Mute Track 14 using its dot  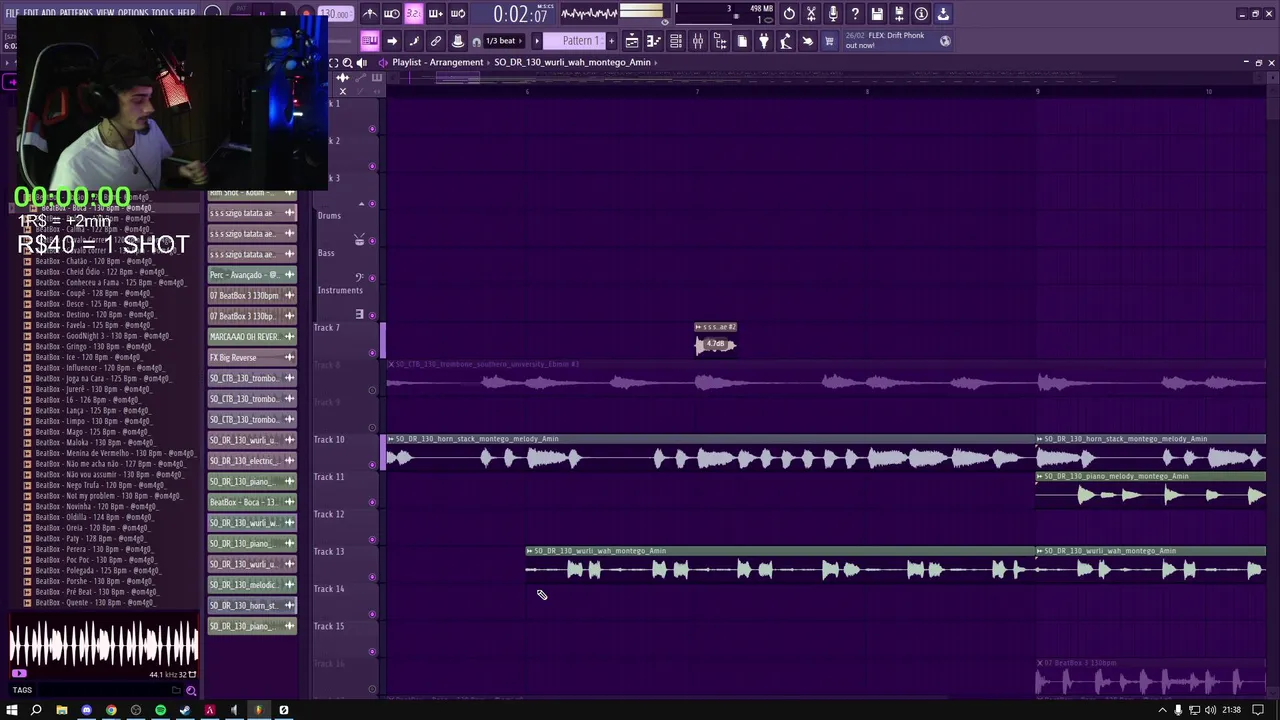point(373,614)
